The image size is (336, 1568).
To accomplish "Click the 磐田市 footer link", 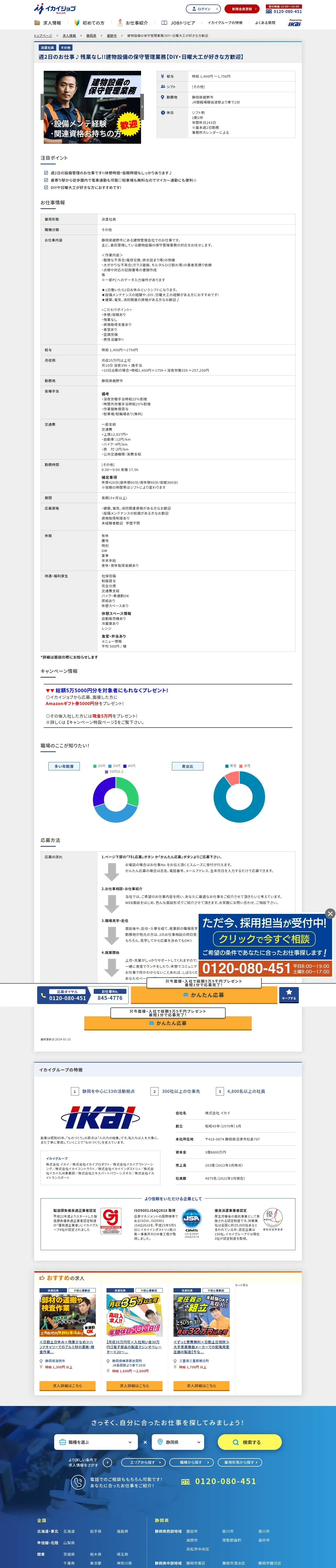I will (x=192, y=1531).
